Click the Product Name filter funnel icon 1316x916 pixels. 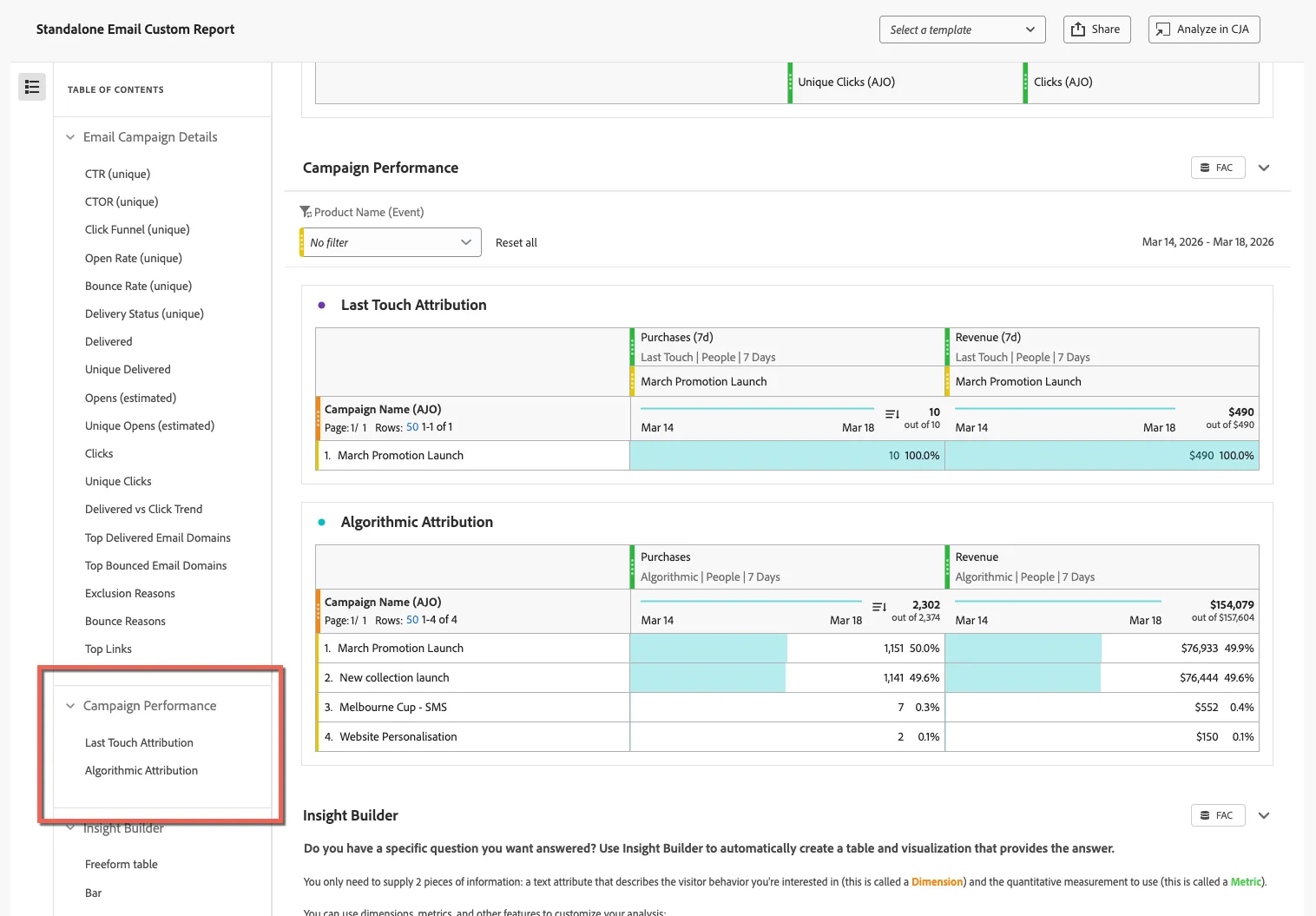306,212
